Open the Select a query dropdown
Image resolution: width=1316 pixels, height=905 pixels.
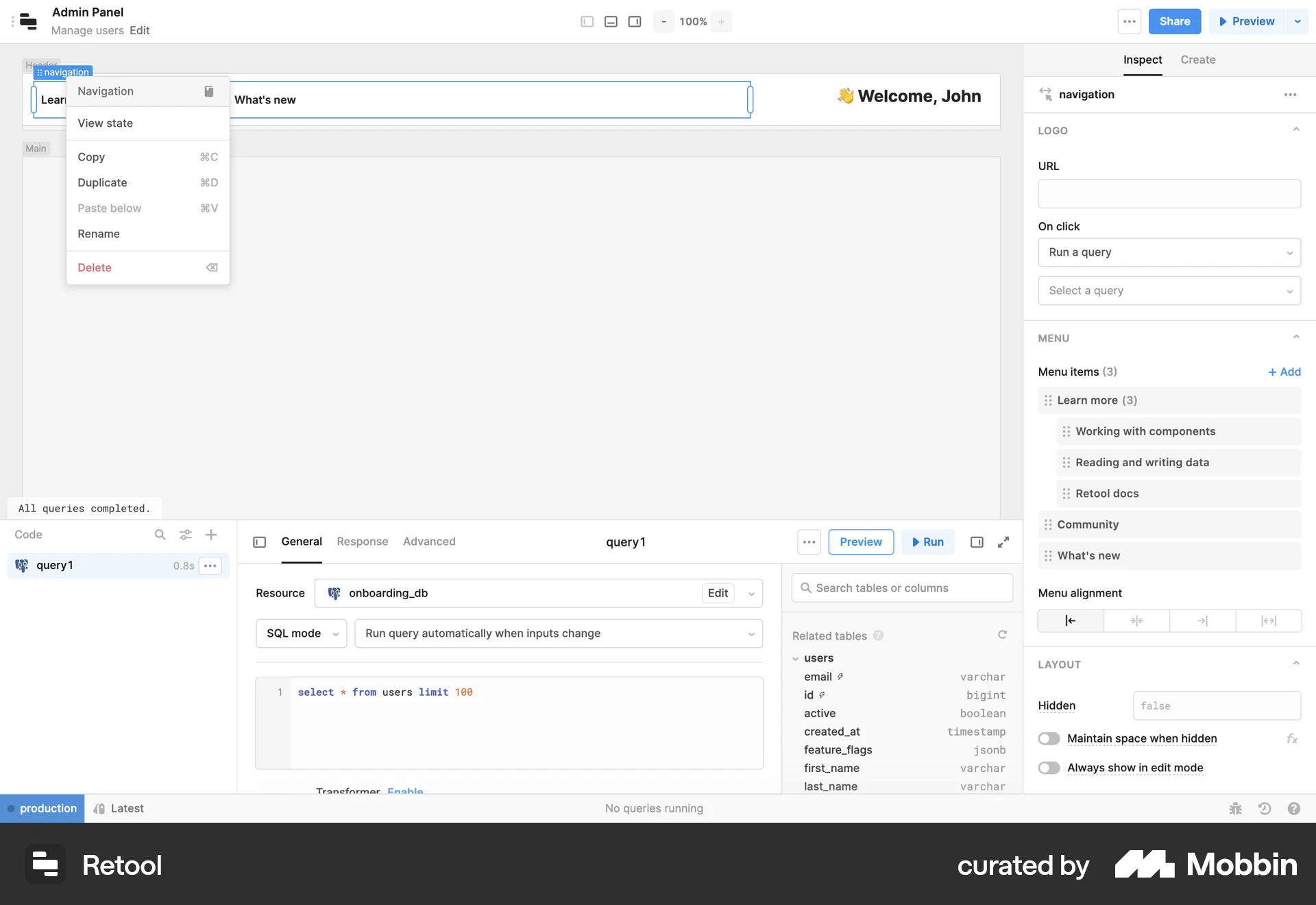tap(1169, 290)
